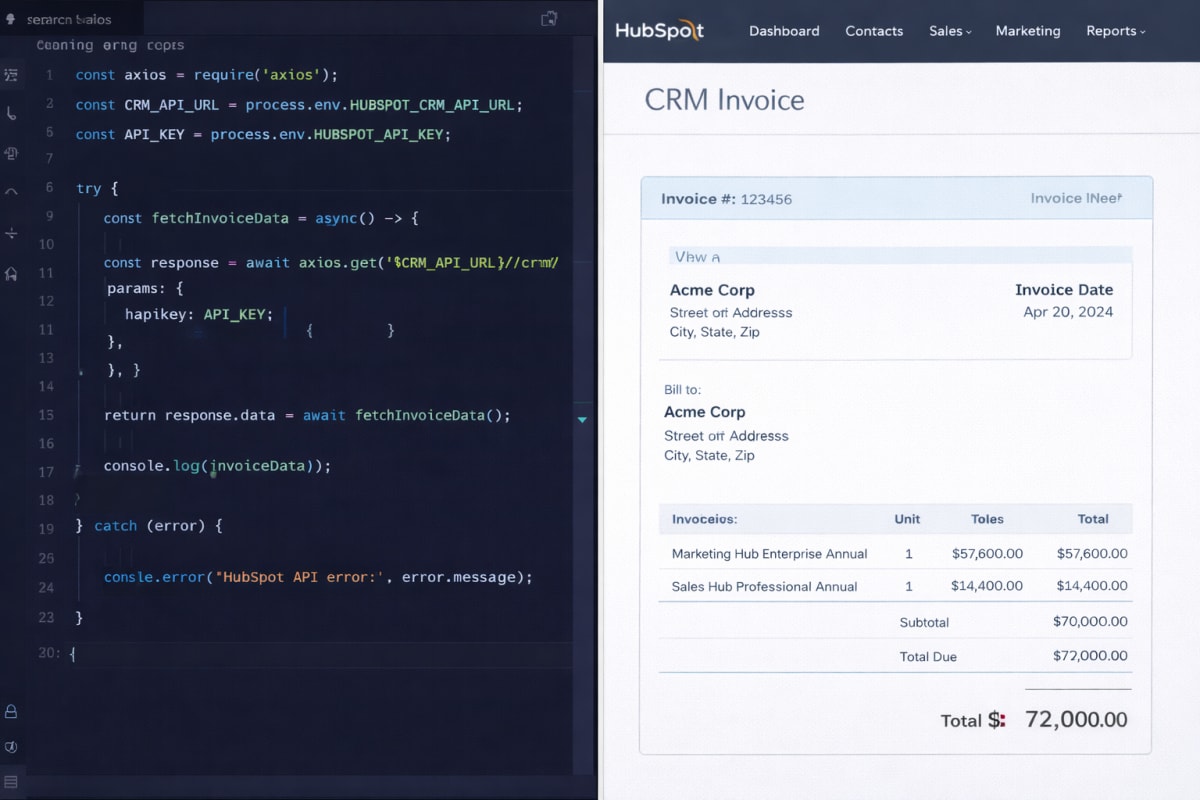Click the Invoice New button on the header
Screen dimensions: 1200x800
pos(1076,198)
